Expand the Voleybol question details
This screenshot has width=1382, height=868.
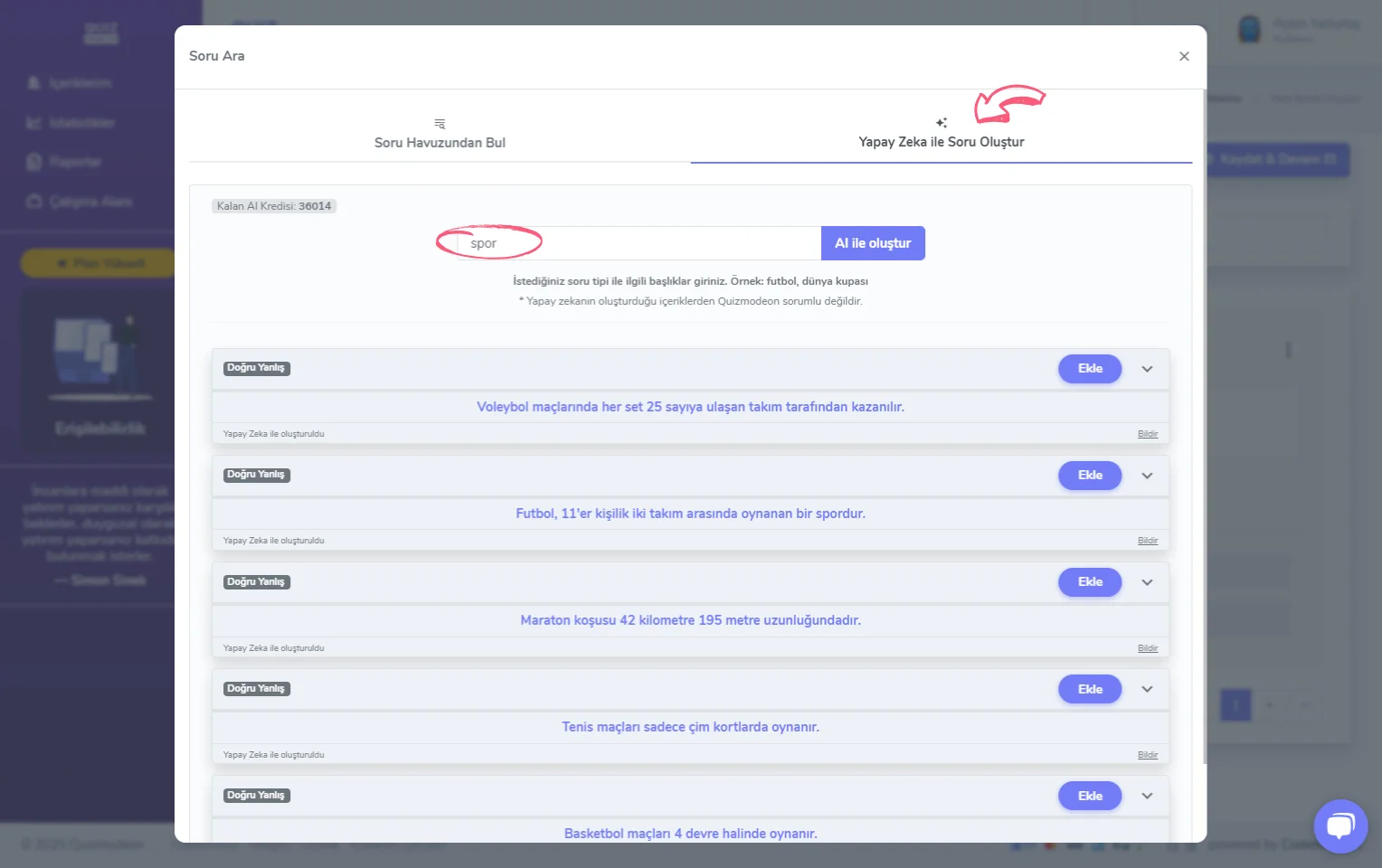pos(1147,369)
